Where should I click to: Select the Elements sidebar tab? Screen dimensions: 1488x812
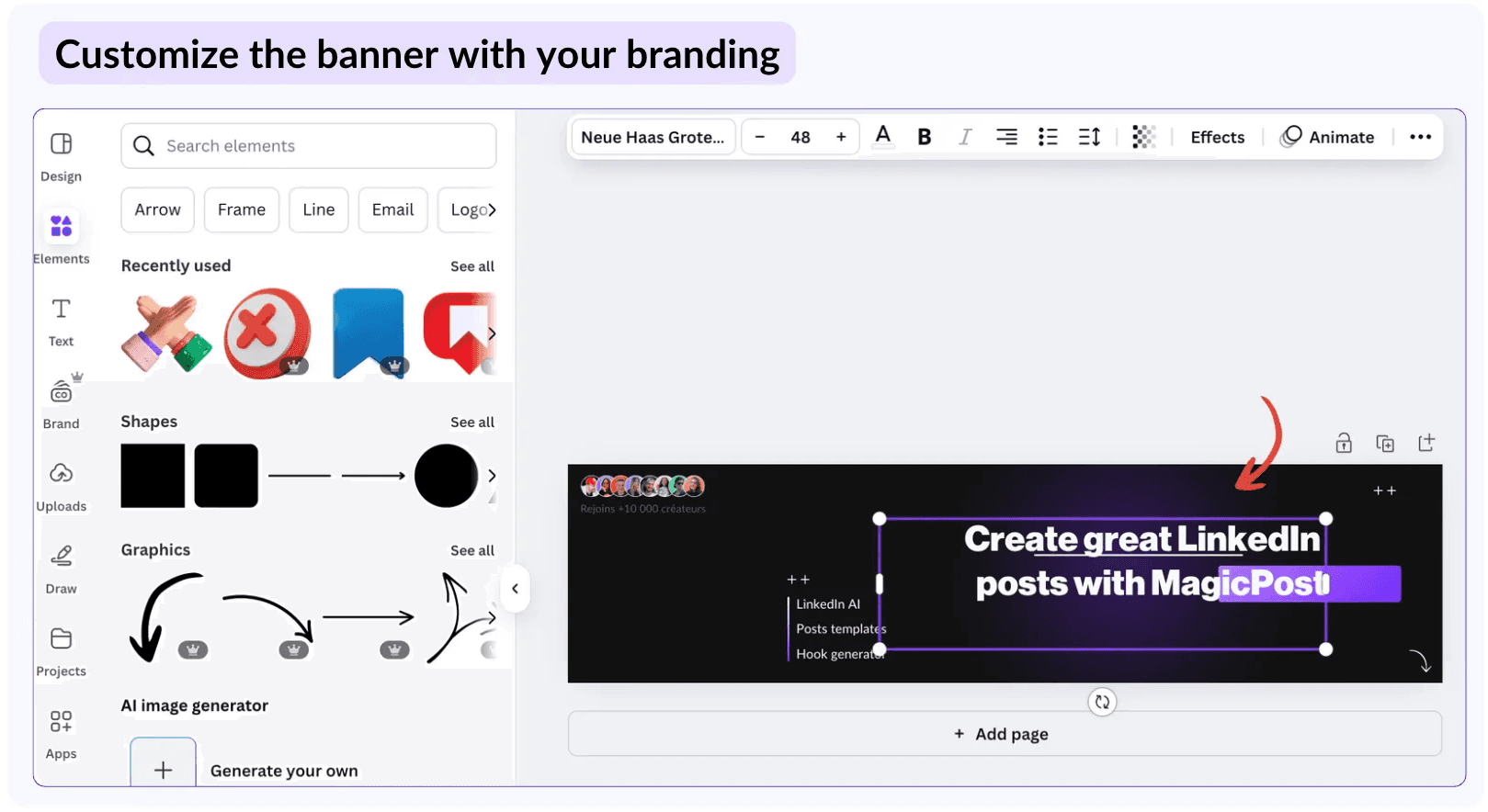coord(62,238)
